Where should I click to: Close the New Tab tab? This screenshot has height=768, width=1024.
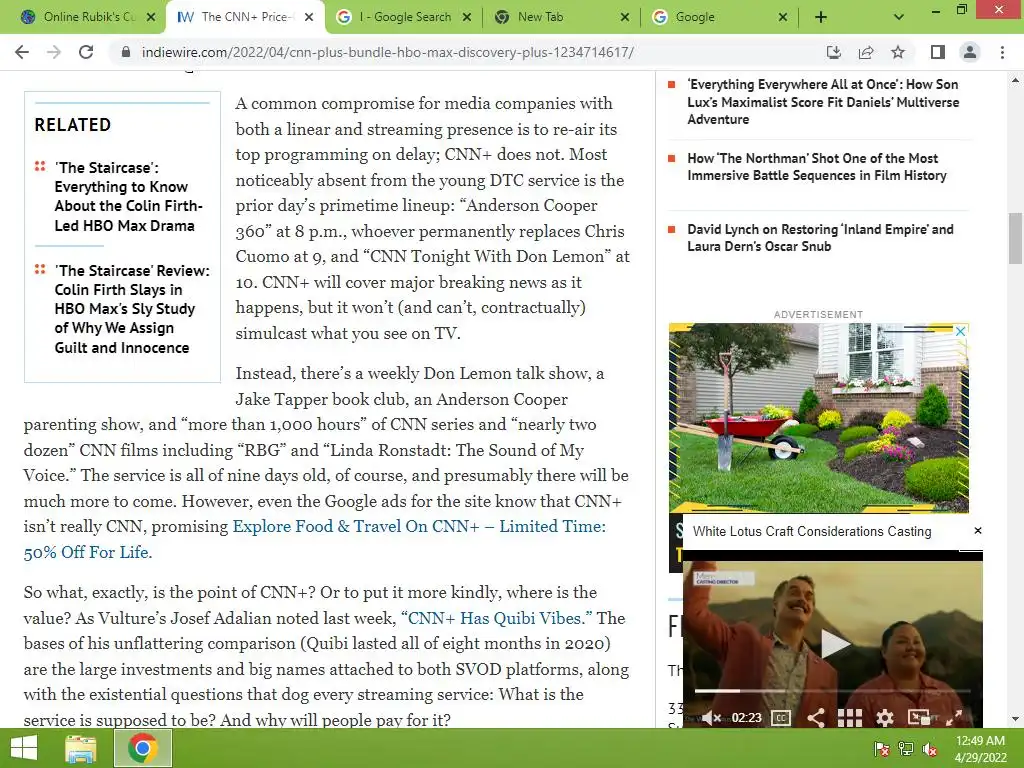(625, 17)
